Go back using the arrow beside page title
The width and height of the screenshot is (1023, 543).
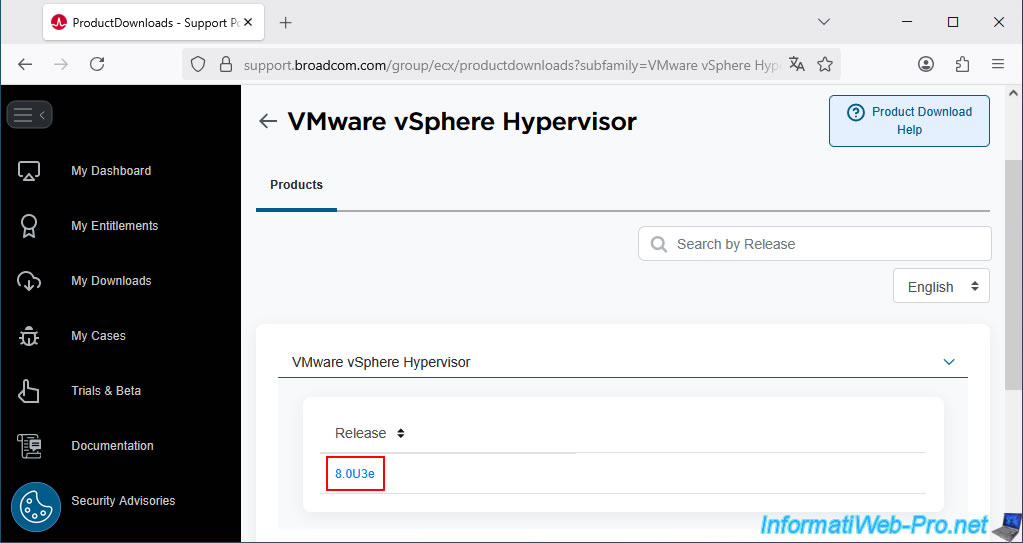click(x=267, y=121)
